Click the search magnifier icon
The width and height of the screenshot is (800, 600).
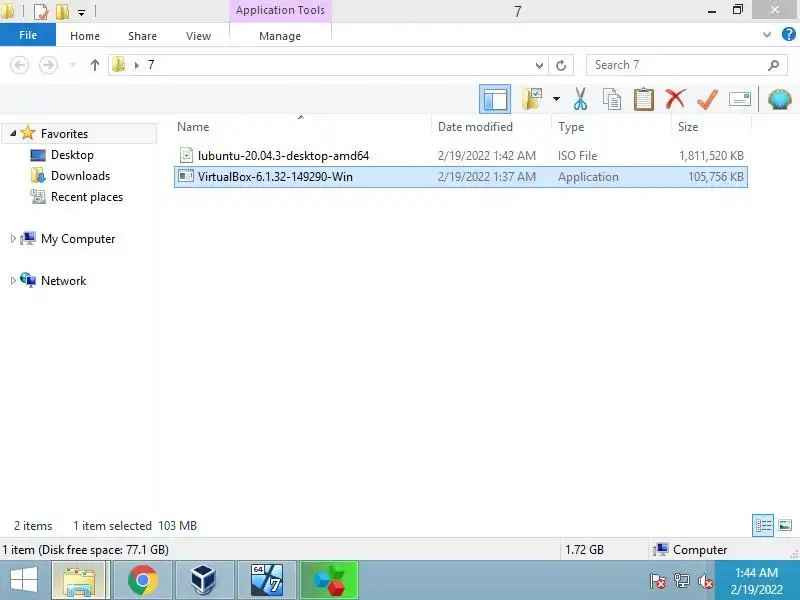point(773,65)
